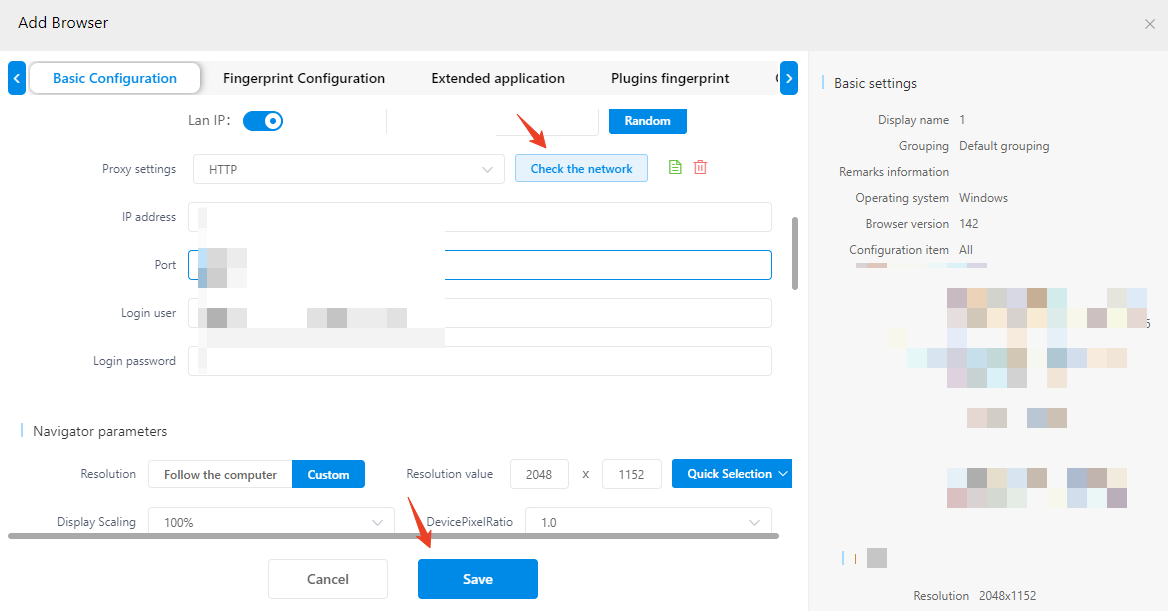This screenshot has height=611, width=1168.
Task: Click the Cancel button
Action: tap(328, 579)
